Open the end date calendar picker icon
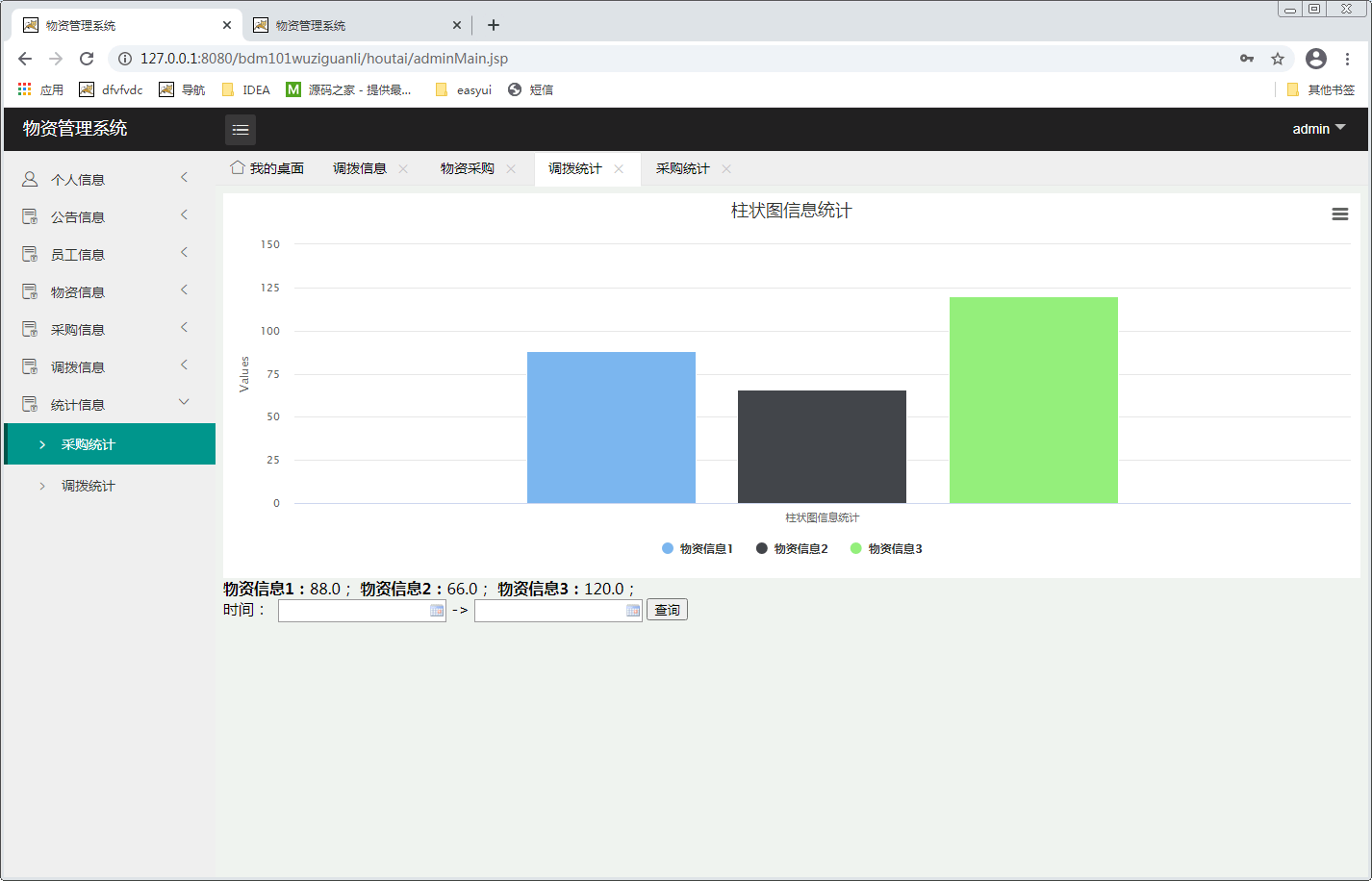This screenshot has height=881, width=1372. (x=633, y=611)
